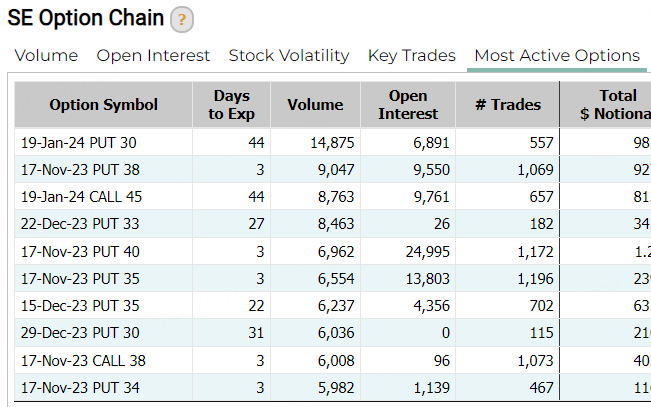Choose the 15-Dec-23 PUT 35 option
Screen dimensions: 651x407
click(x=80, y=307)
